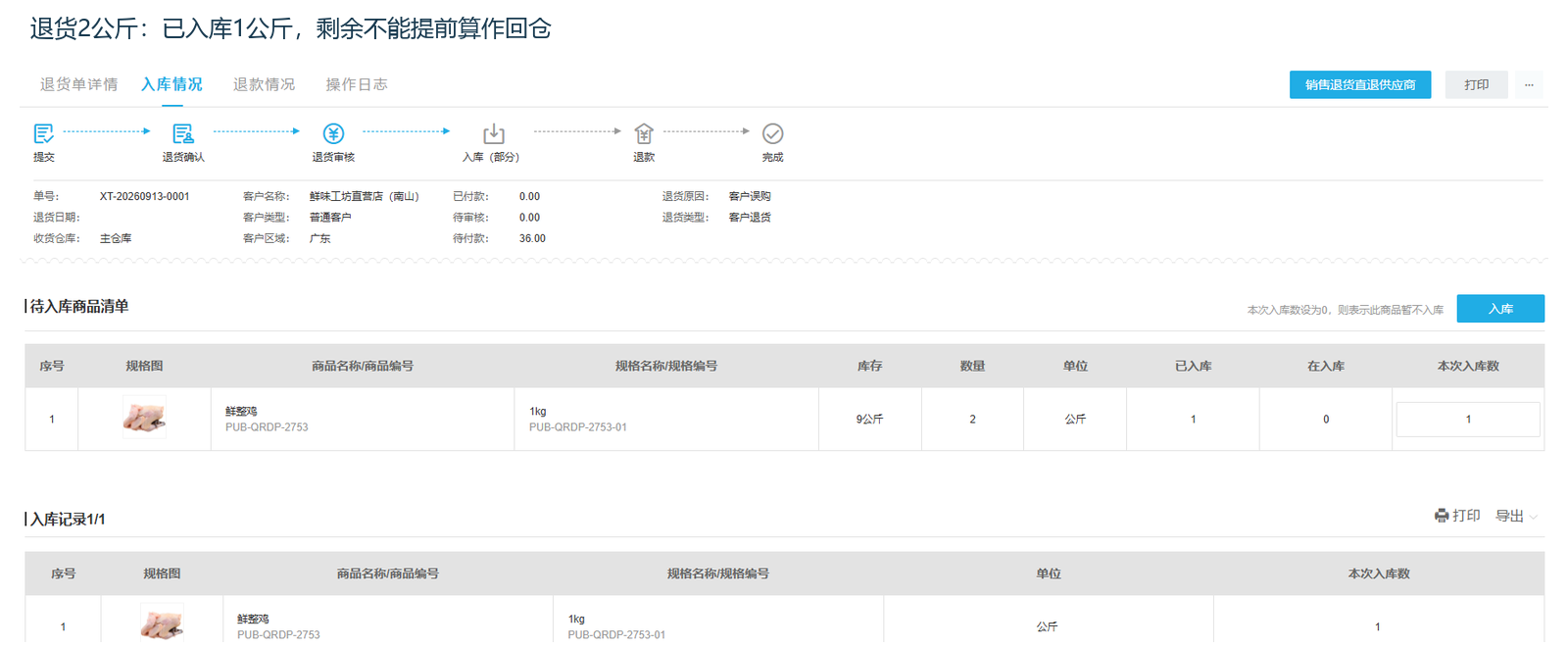Click the 导出 link in 入库记录
This screenshot has width=1568, height=647.
[1509, 516]
